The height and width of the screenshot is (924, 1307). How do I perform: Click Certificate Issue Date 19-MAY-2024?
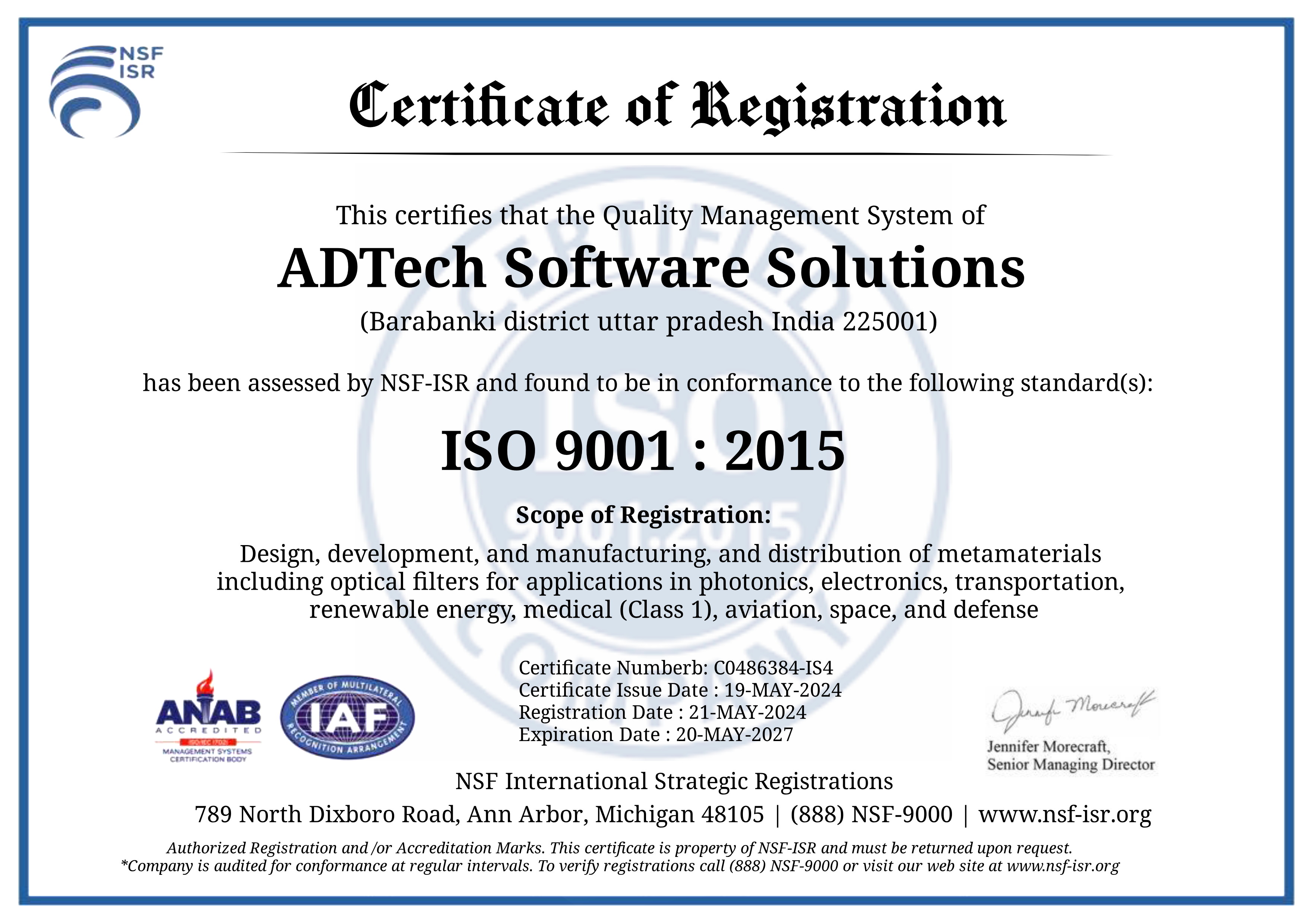[x=680, y=690]
